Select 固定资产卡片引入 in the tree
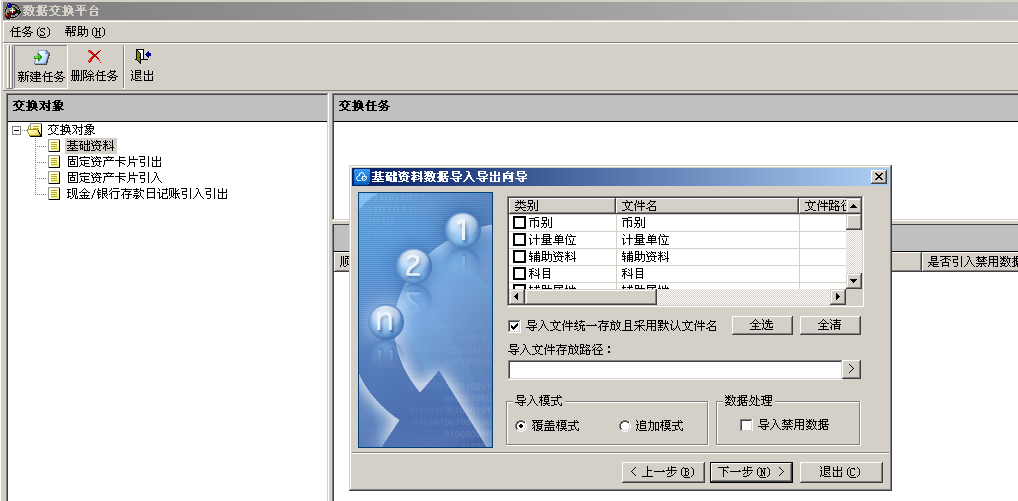Screen dimensions: 1018x501 pos(114,178)
